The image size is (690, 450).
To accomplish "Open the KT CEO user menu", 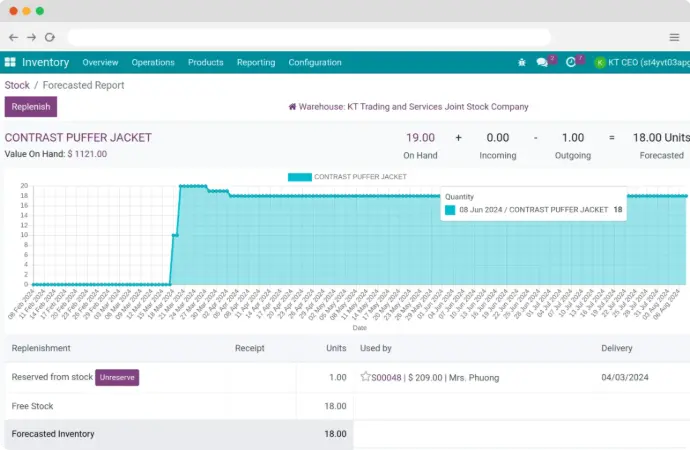I will [638, 62].
